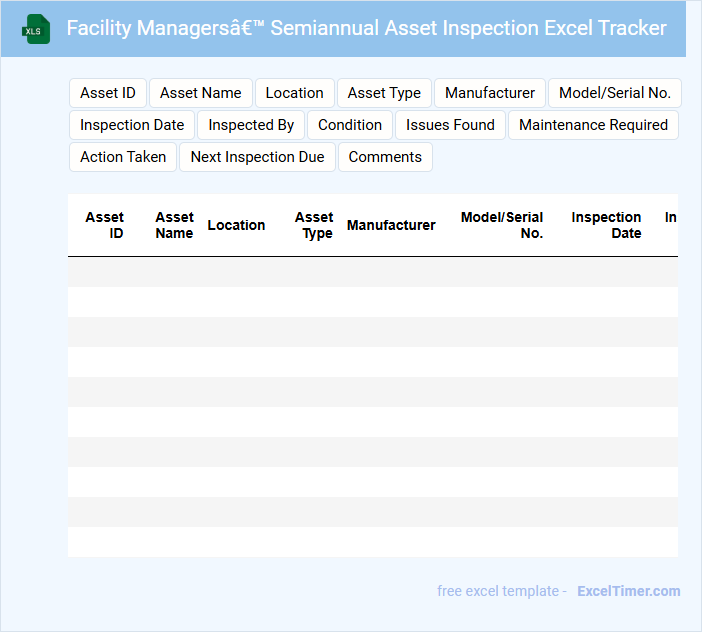Click the Inspection Date tag
This screenshot has height=632, width=702.
132,125
